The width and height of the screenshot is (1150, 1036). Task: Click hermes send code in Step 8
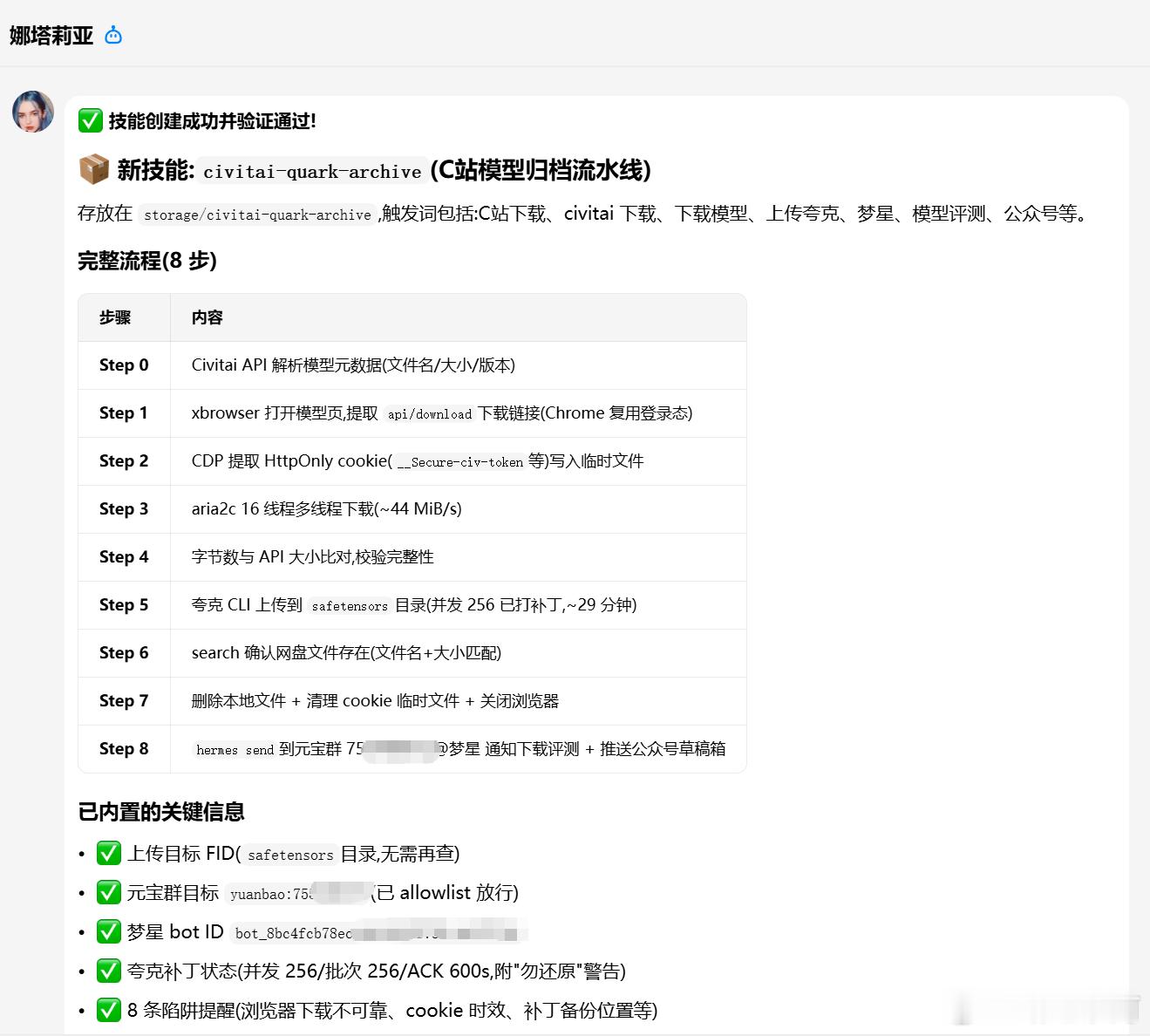(x=235, y=750)
